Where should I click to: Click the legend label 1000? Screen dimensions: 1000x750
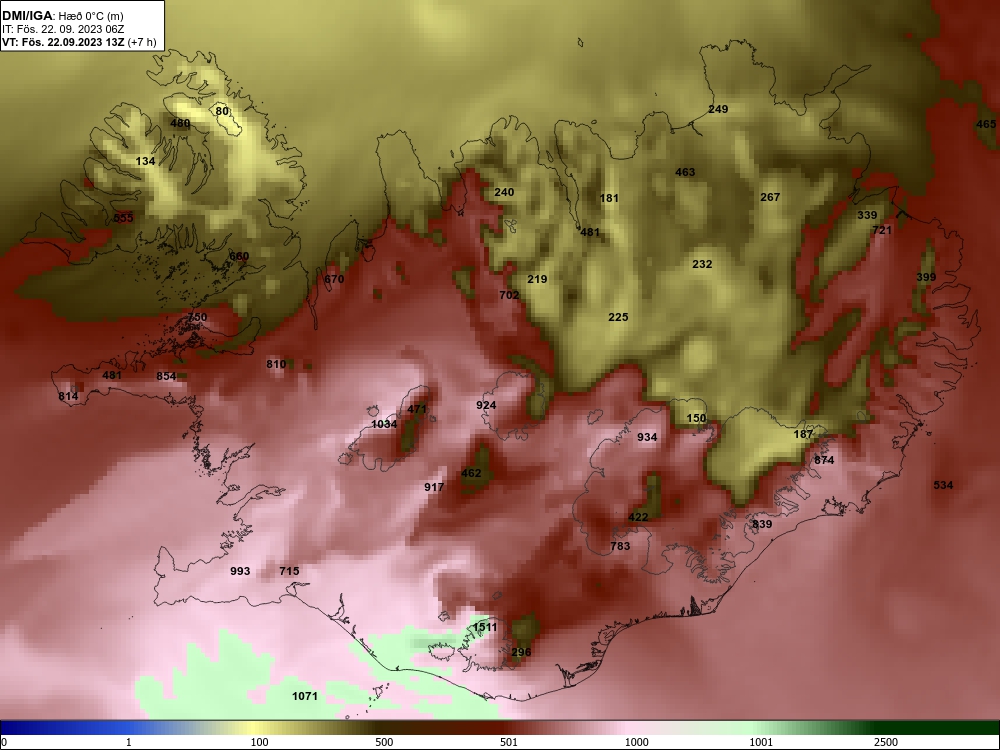pyautogui.click(x=636, y=742)
